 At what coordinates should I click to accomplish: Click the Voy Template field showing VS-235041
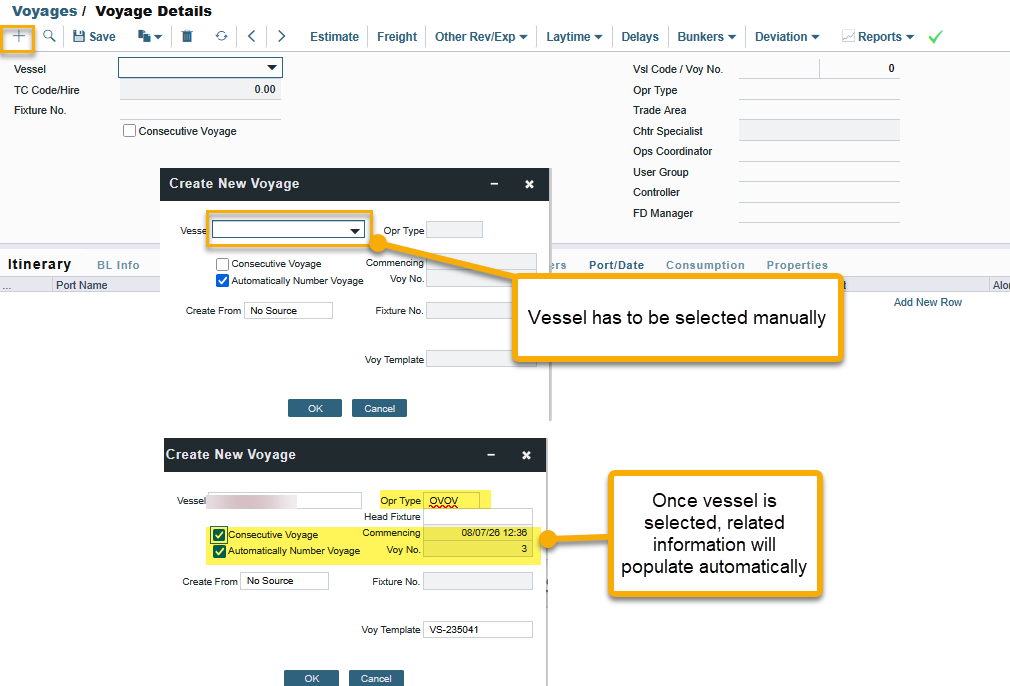pos(478,630)
